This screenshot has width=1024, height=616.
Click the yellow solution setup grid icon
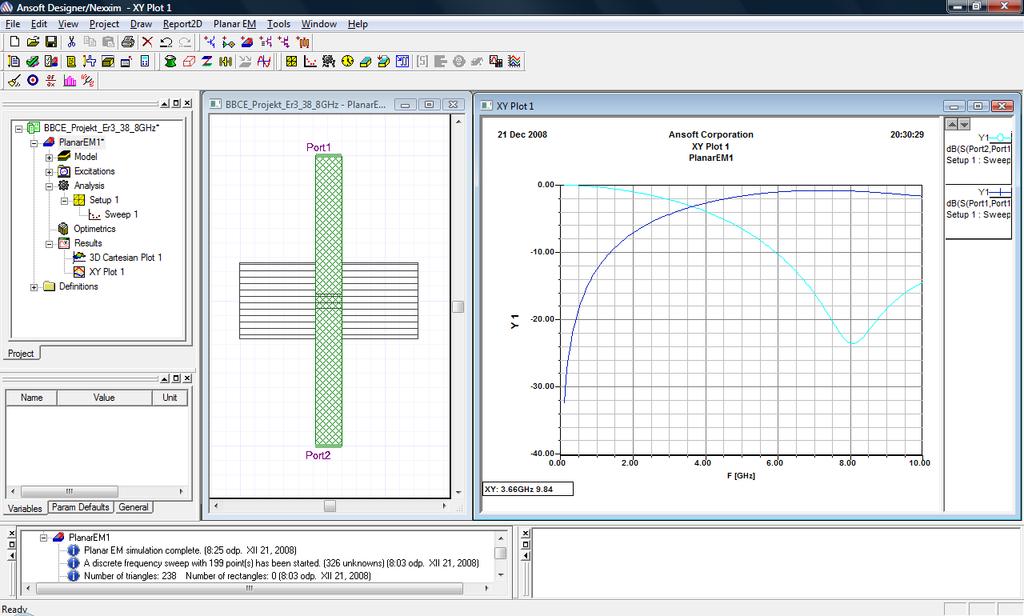click(x=291, y=61)
